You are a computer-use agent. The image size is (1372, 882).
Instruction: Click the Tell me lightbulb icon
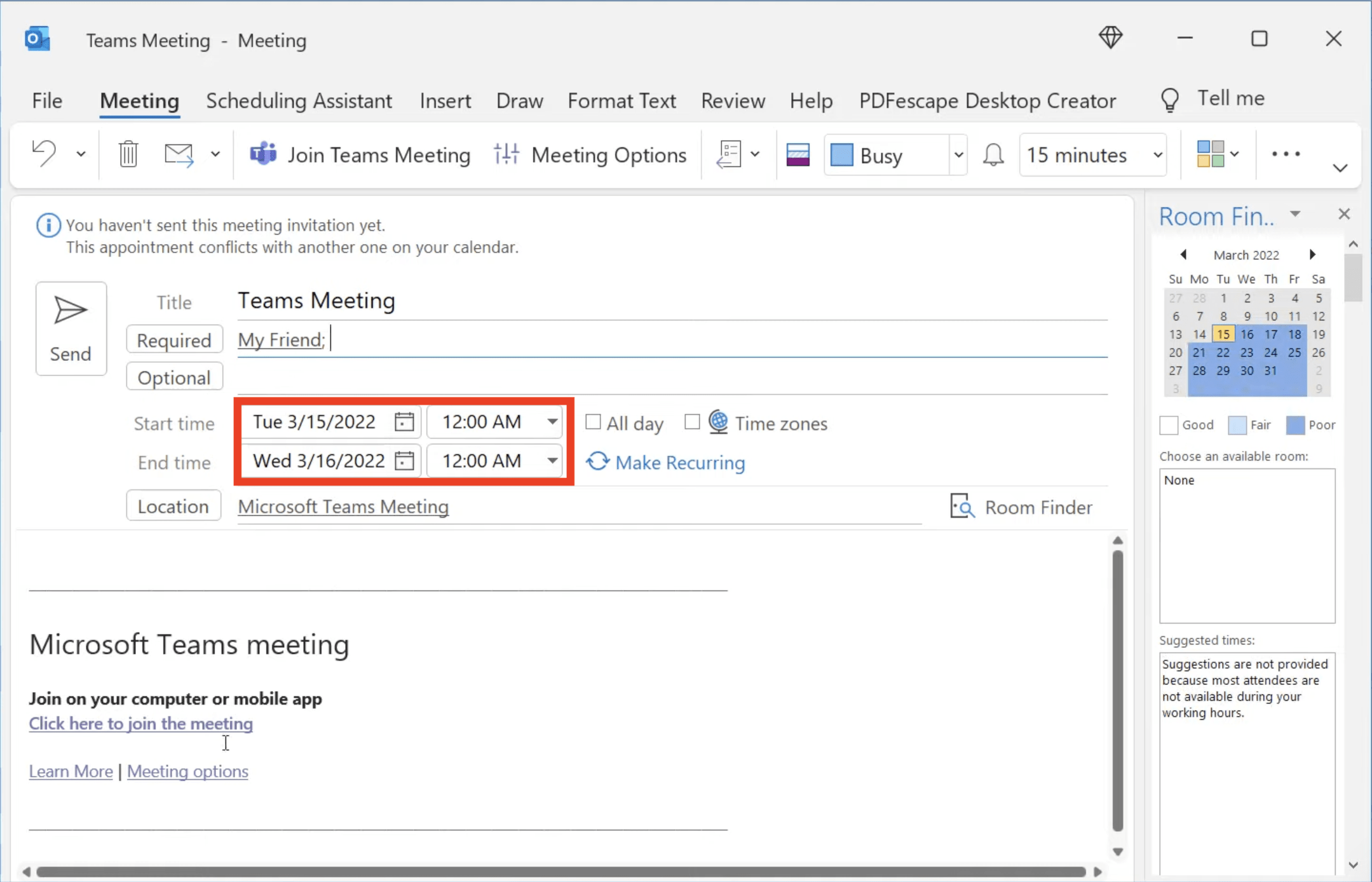[x=1170, y=100]
